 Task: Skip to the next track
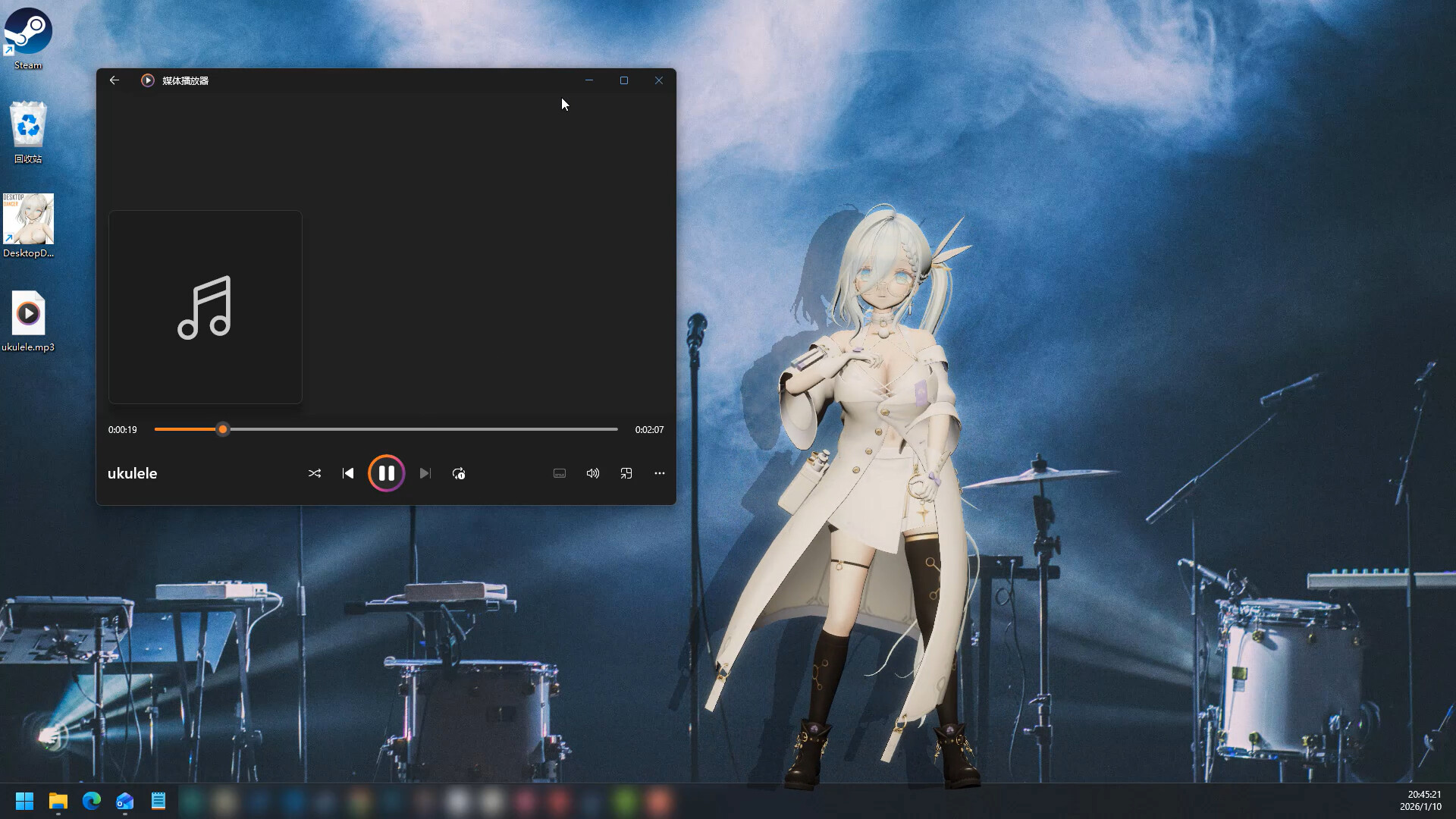pyautogui.click(x=425, y=472)
